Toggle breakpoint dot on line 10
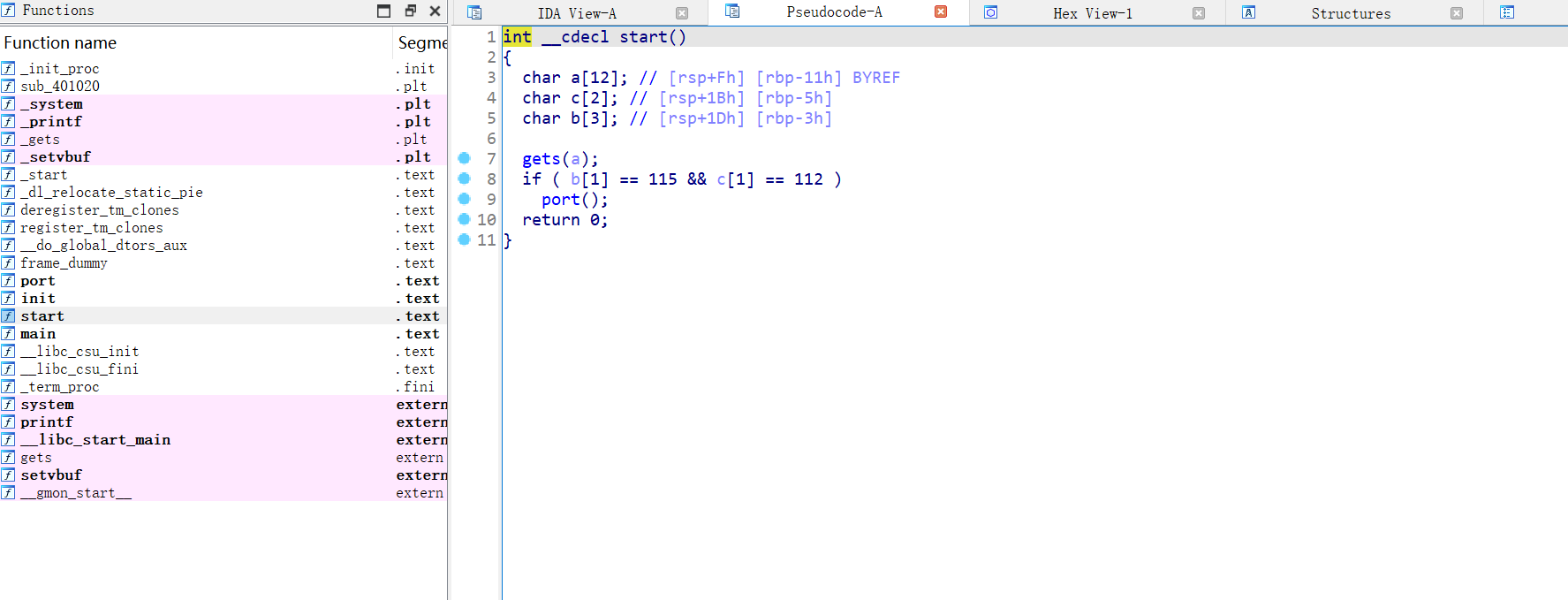The image size is (1568, 600). coord(464,219)
